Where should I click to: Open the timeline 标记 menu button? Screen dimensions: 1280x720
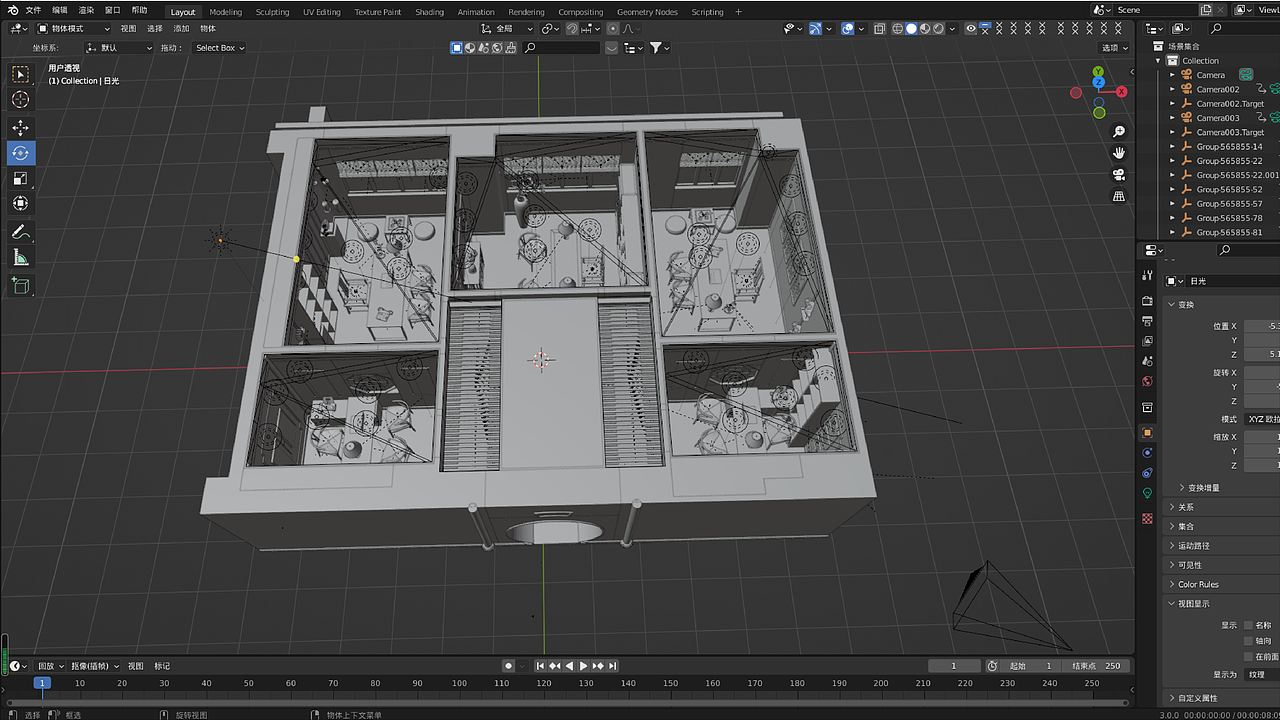click(162, 666)
